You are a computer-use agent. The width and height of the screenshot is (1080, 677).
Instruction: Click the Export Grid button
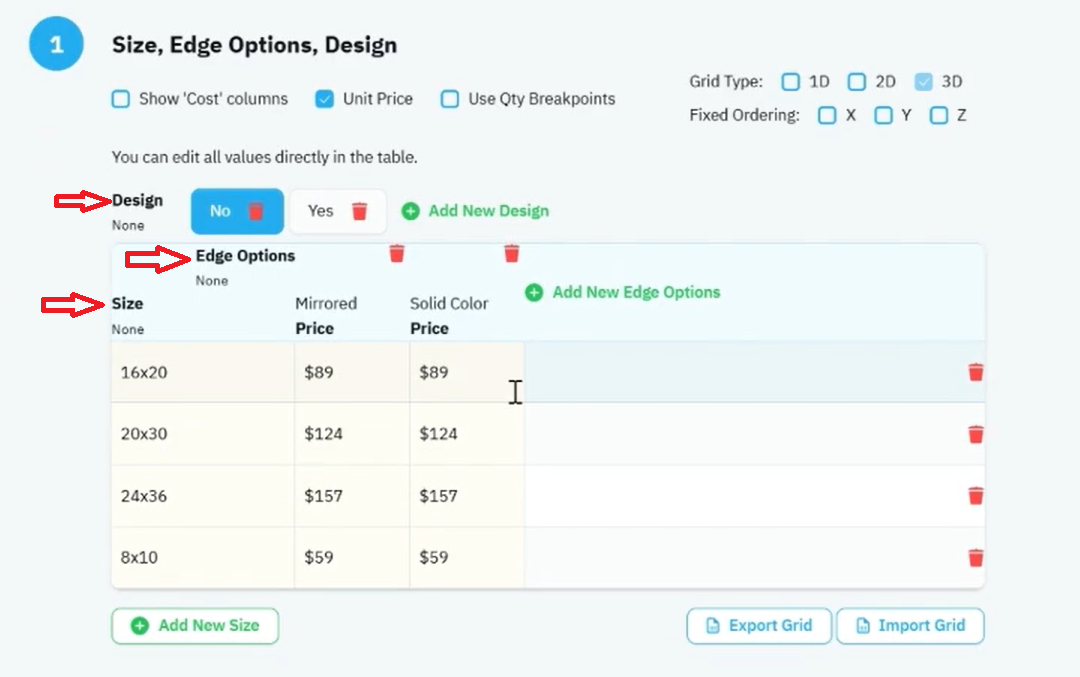pyautogui.click(x=759, y=625)
